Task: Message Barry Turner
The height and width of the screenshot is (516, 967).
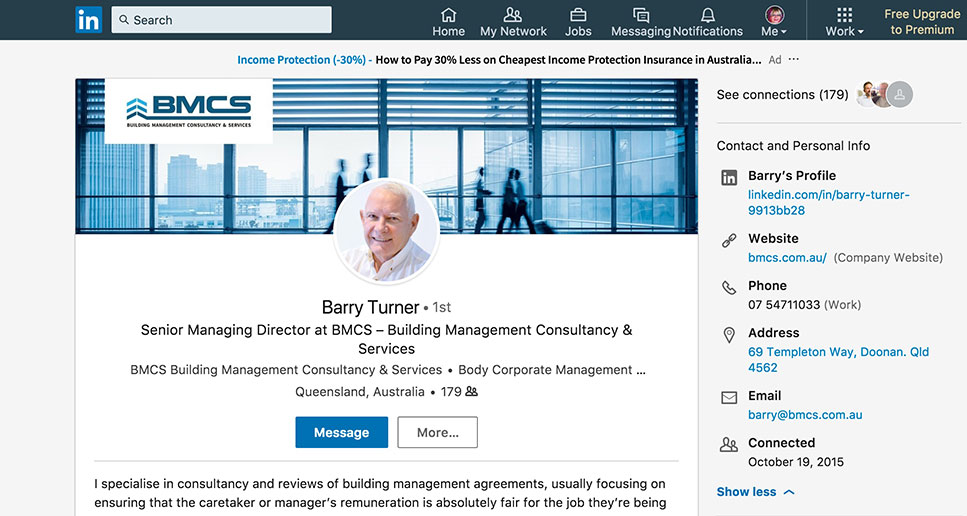Action: [342, 432]
